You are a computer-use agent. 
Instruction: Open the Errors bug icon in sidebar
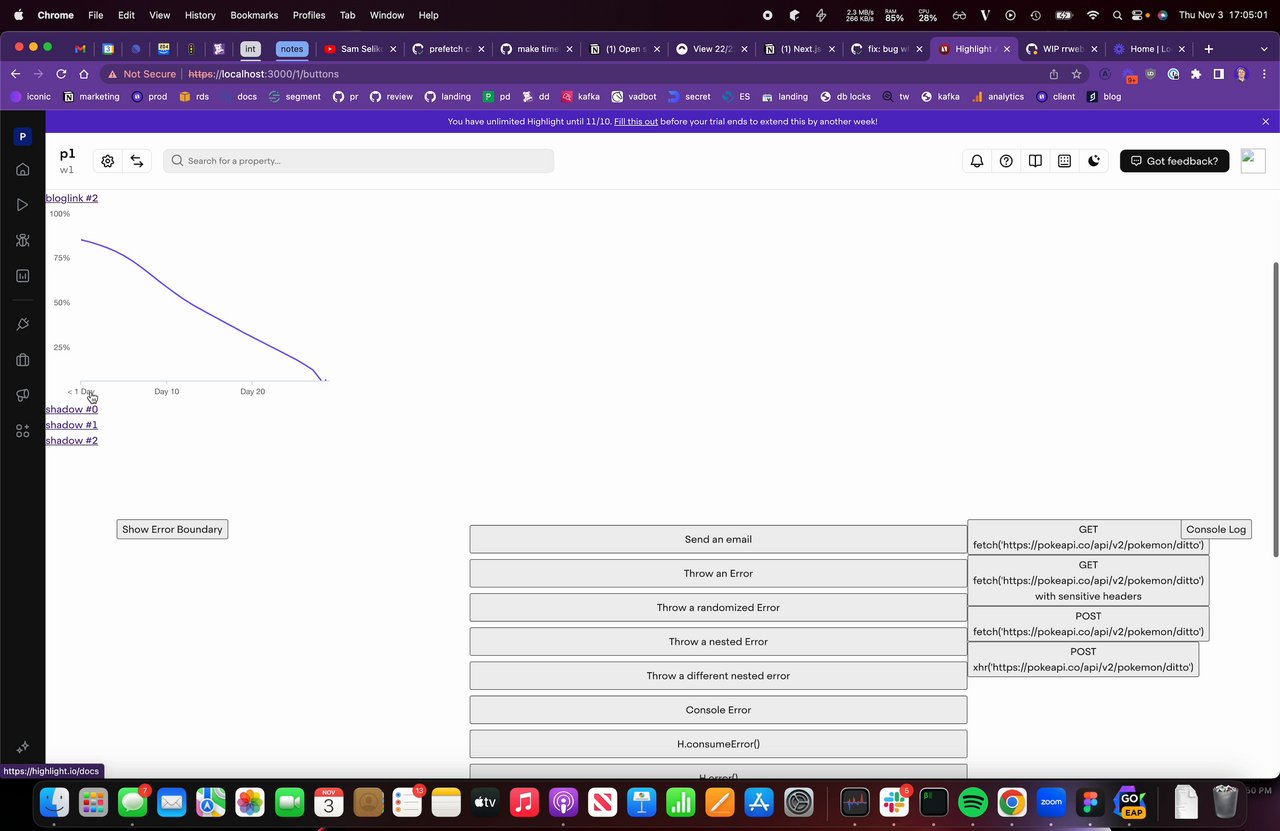pyautogui.click(x=23, y=240)
